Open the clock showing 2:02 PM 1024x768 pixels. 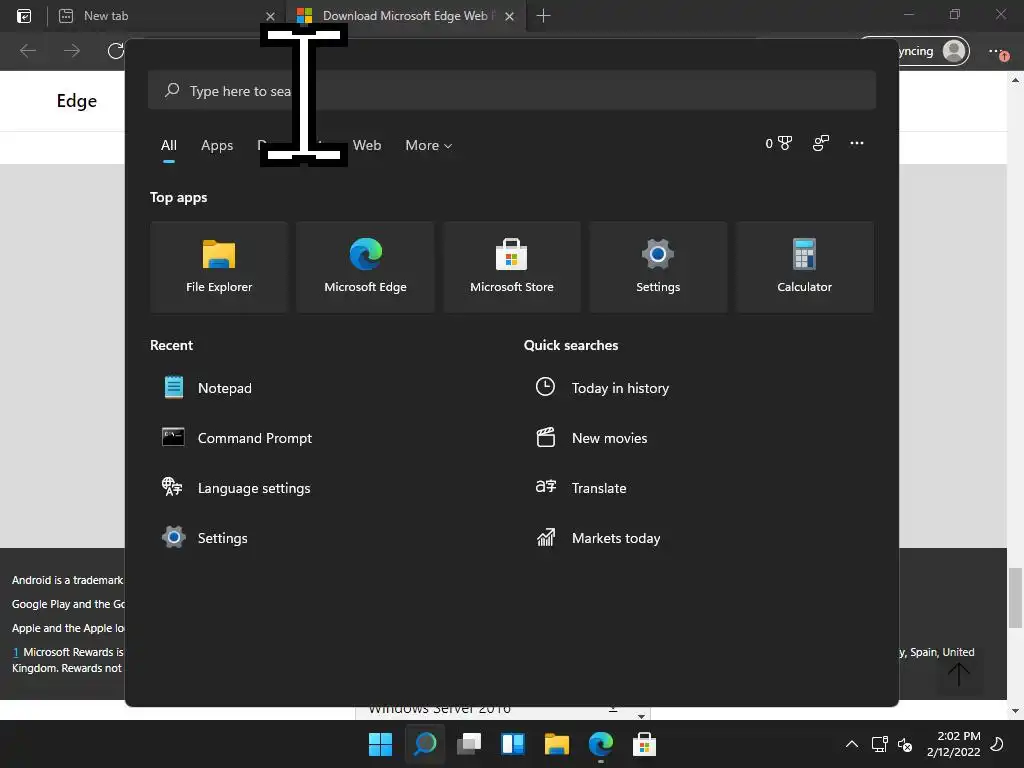(953, 744)
